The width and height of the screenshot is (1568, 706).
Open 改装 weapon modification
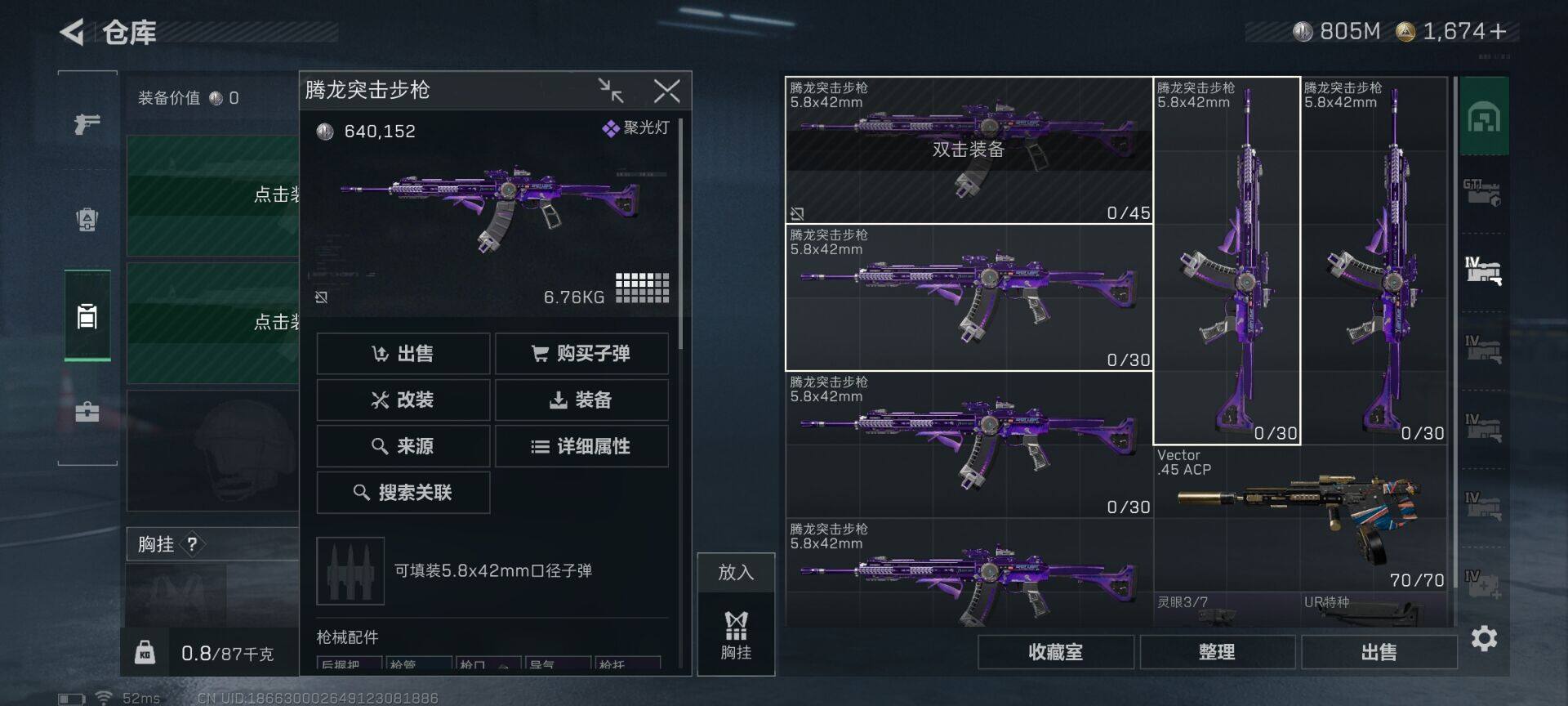coord(403,400)
